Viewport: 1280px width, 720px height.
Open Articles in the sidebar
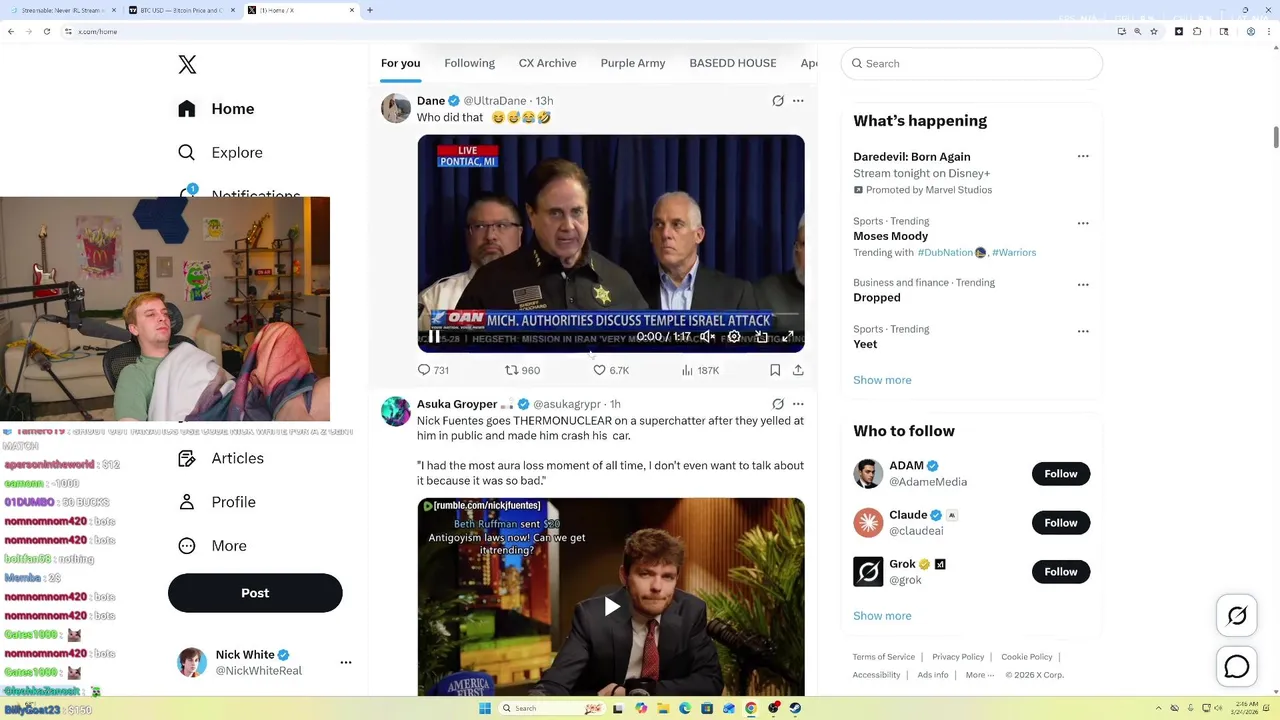[x=221, y=458]
